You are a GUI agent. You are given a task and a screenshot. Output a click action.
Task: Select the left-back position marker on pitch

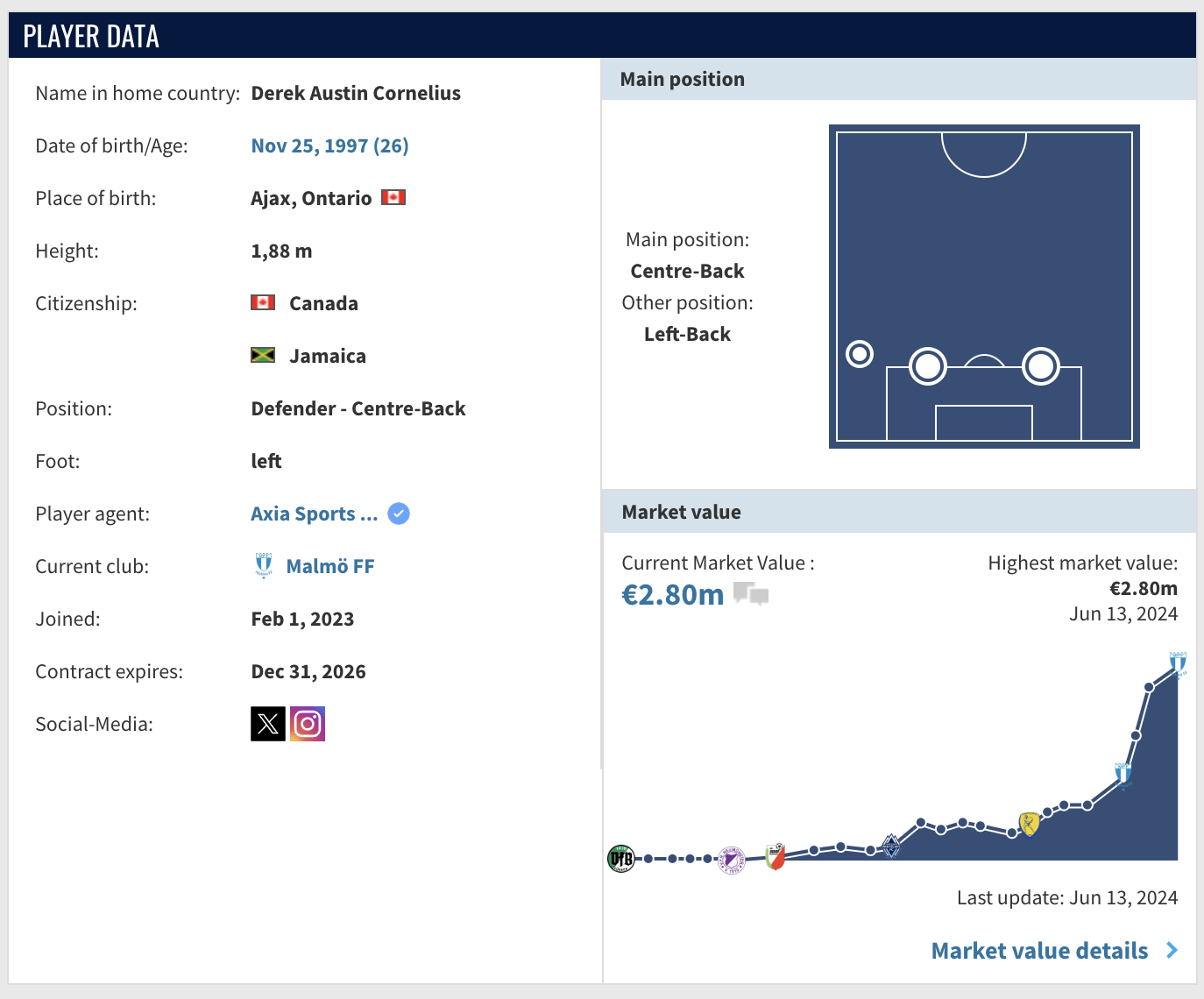860,354
